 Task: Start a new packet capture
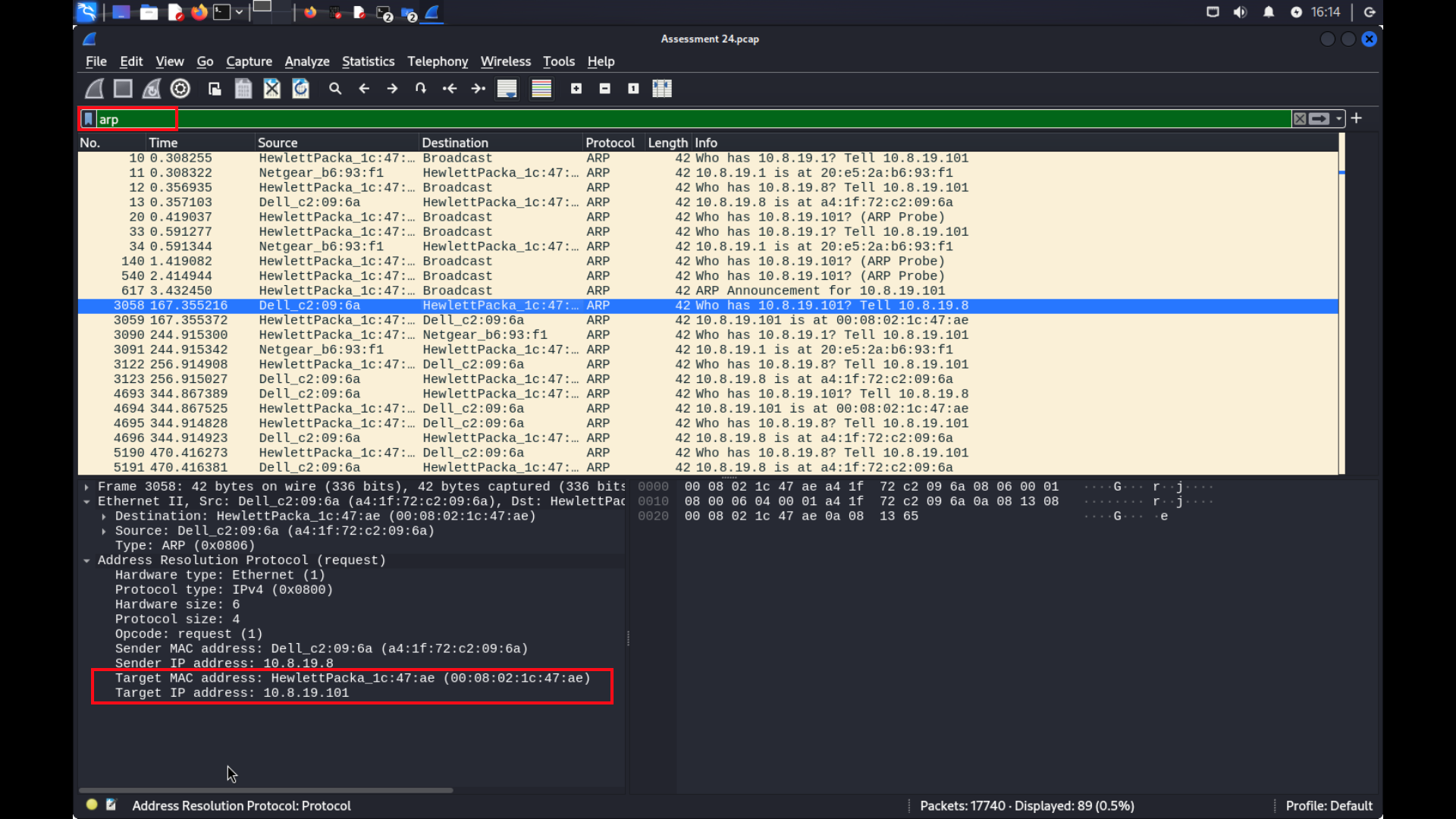(93, 89)
